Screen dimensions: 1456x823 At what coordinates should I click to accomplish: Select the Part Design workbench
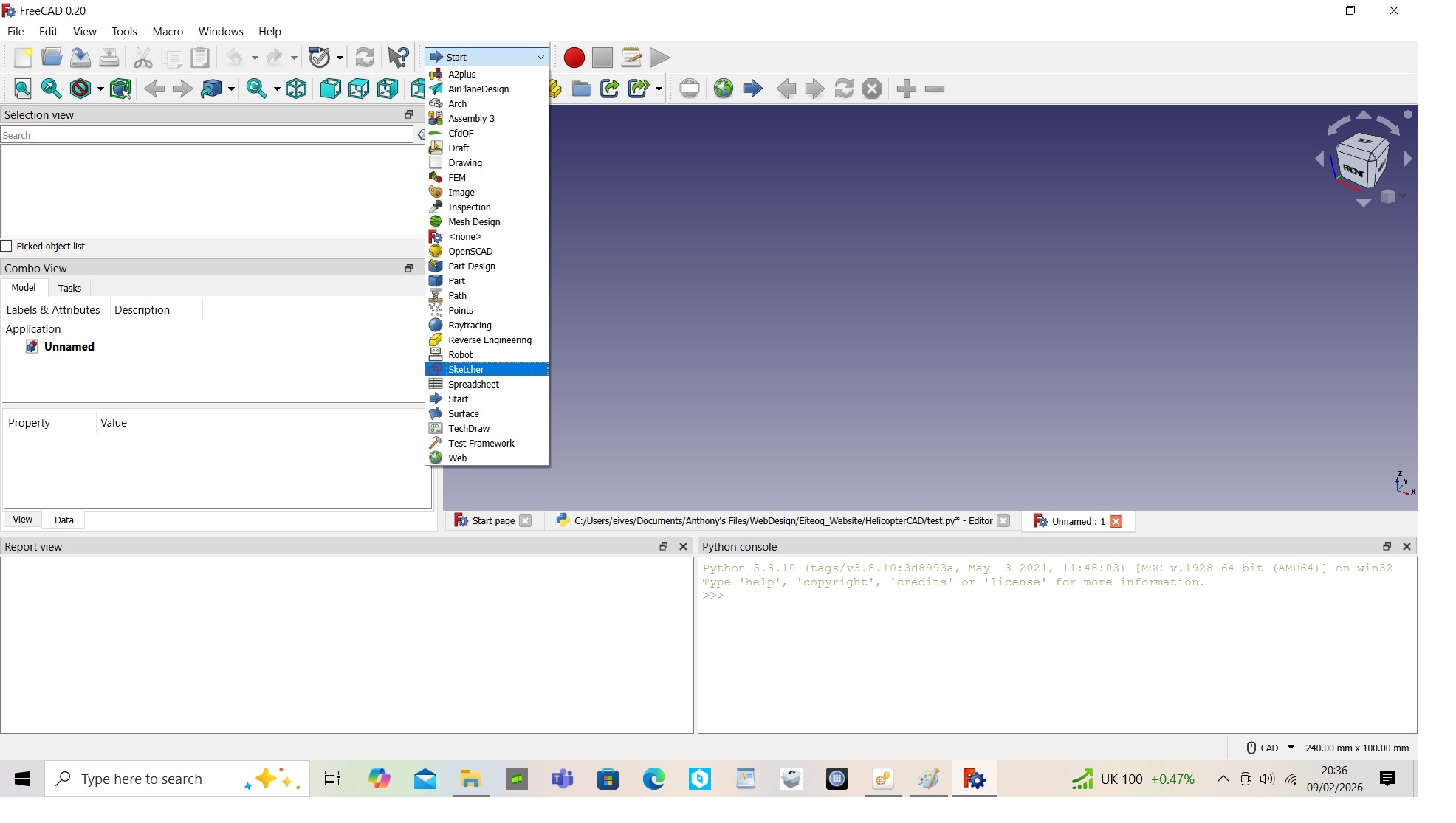[470, 266]
